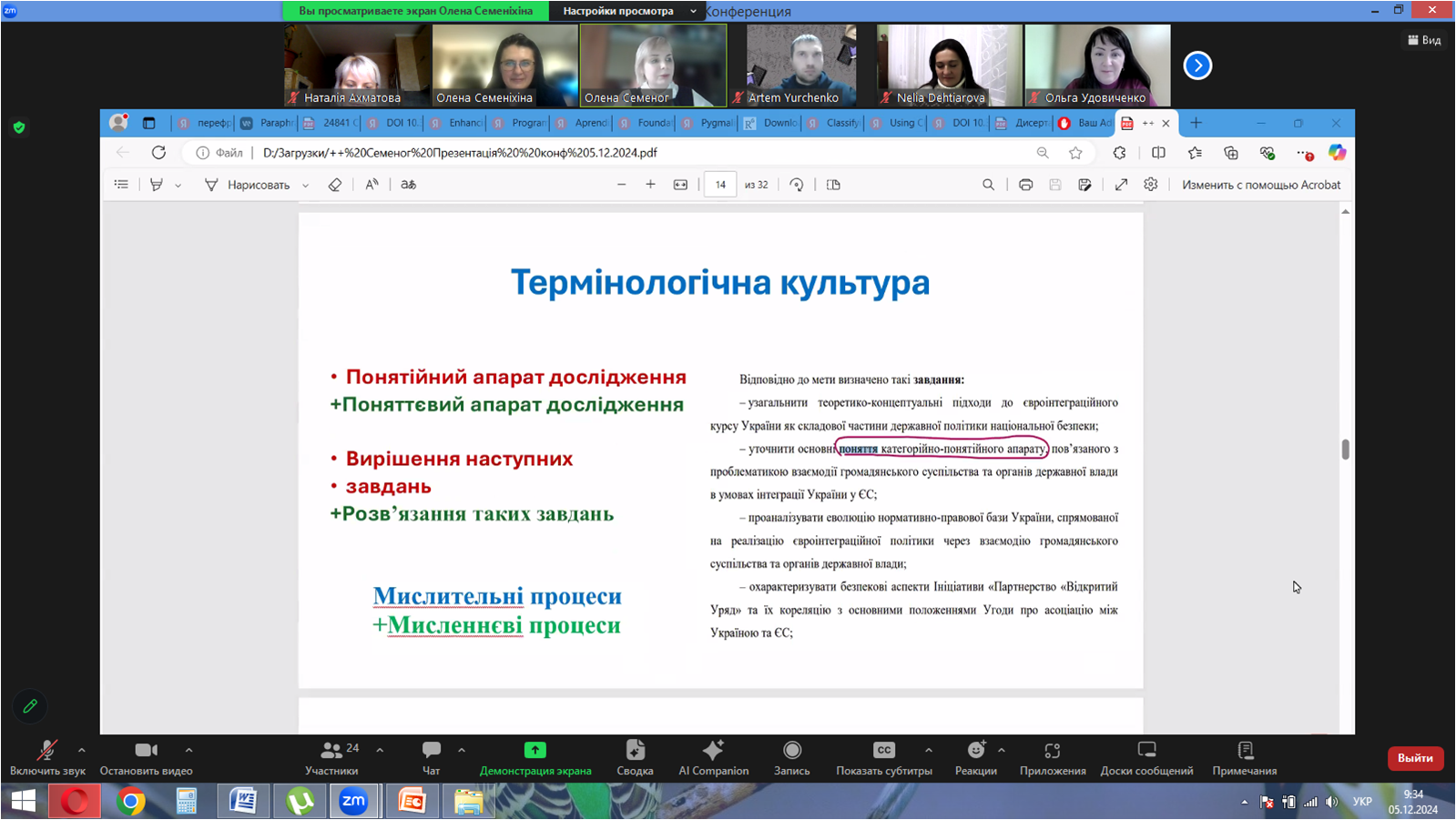Open Chrome from Windows taskbar
1456x820 pixels.
tap(130, 801)
